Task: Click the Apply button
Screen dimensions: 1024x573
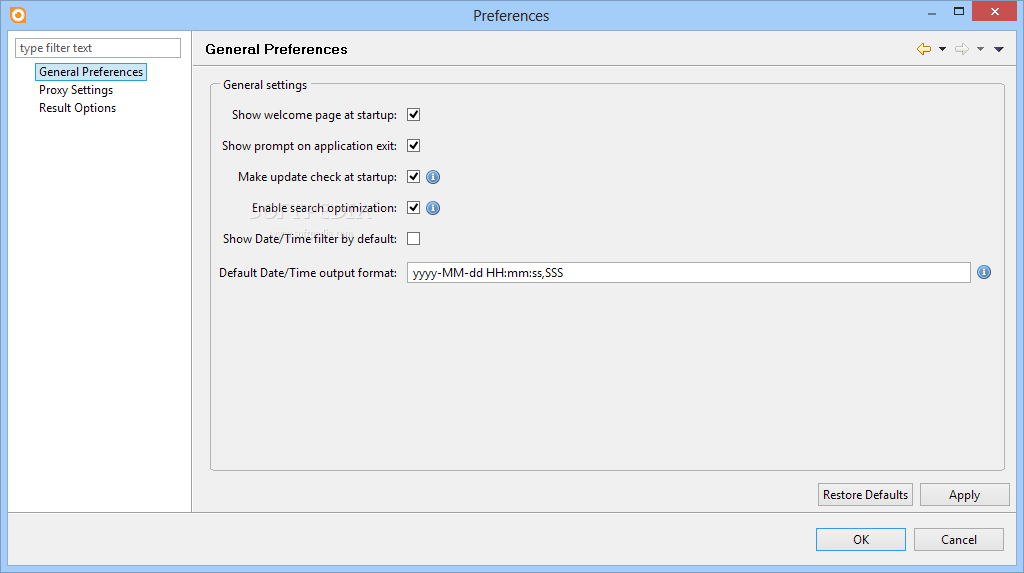Action: (965, 495)
